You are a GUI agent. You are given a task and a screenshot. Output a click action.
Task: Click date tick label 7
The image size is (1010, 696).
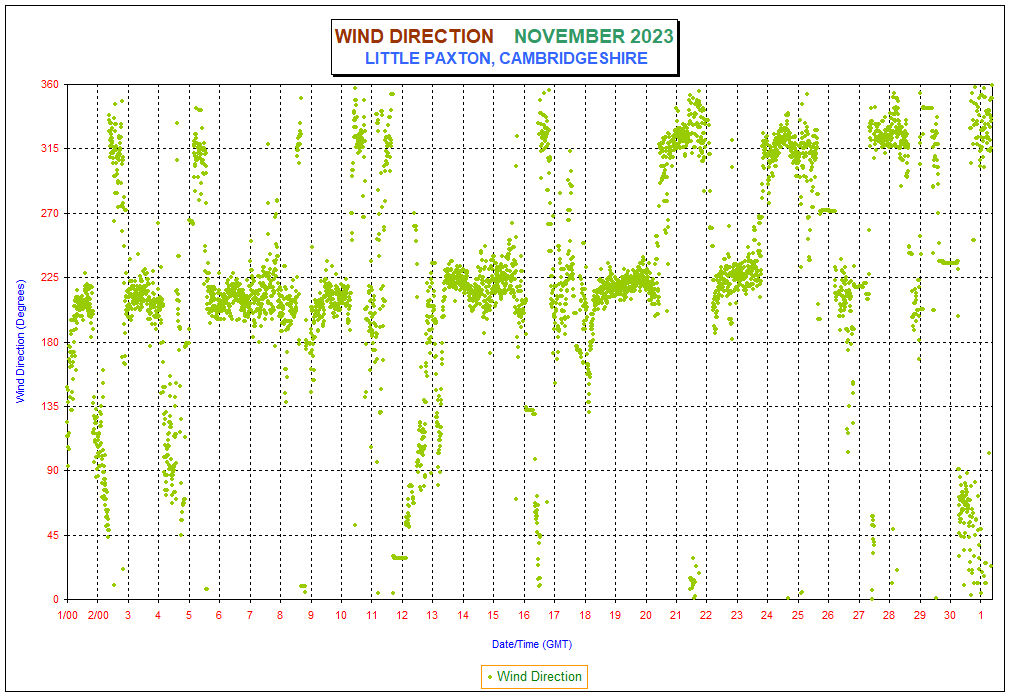pyautogui.click(x=250, y=615)
